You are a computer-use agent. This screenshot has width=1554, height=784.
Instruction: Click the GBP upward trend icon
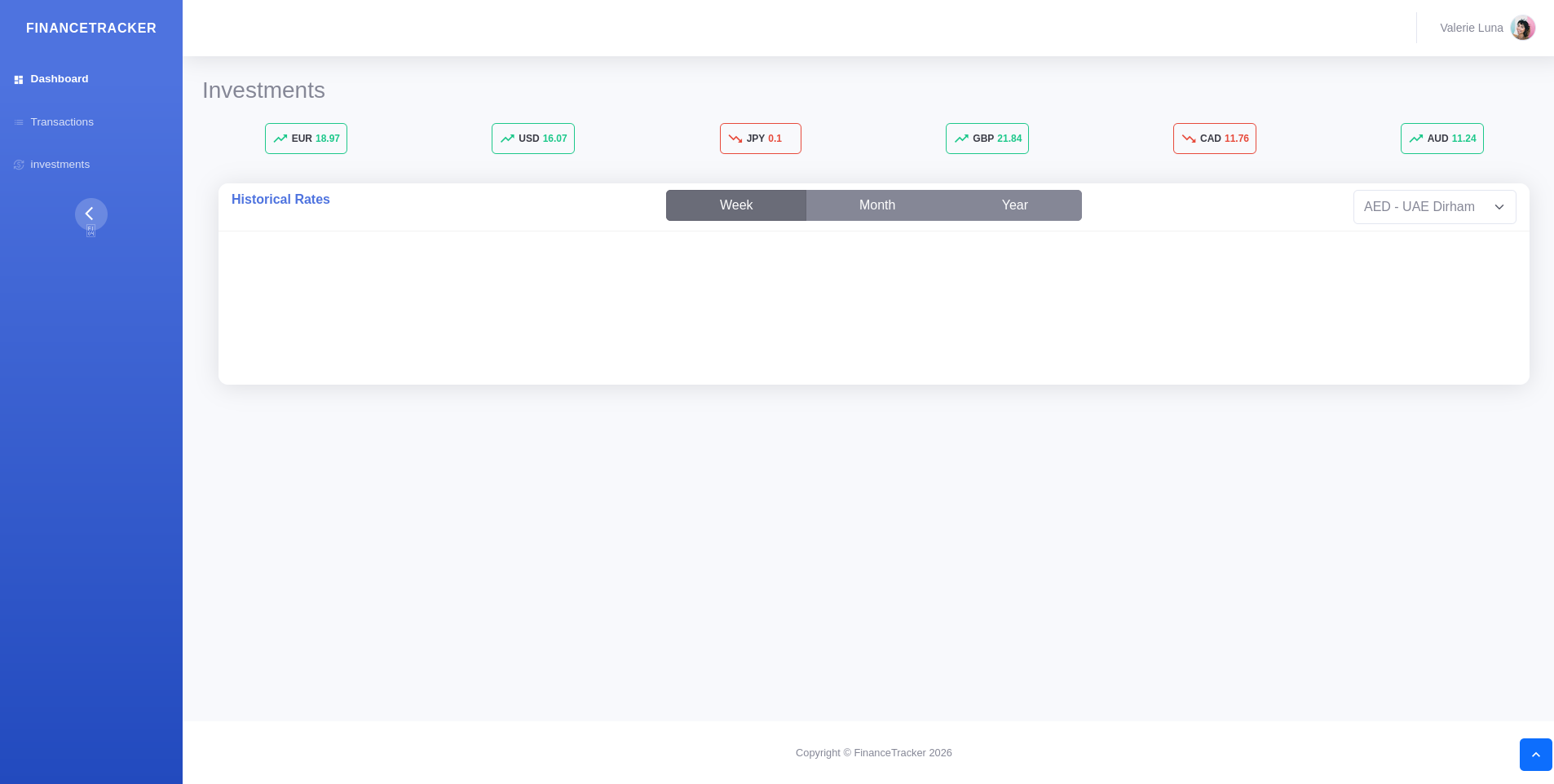click(x=961, y=139)
